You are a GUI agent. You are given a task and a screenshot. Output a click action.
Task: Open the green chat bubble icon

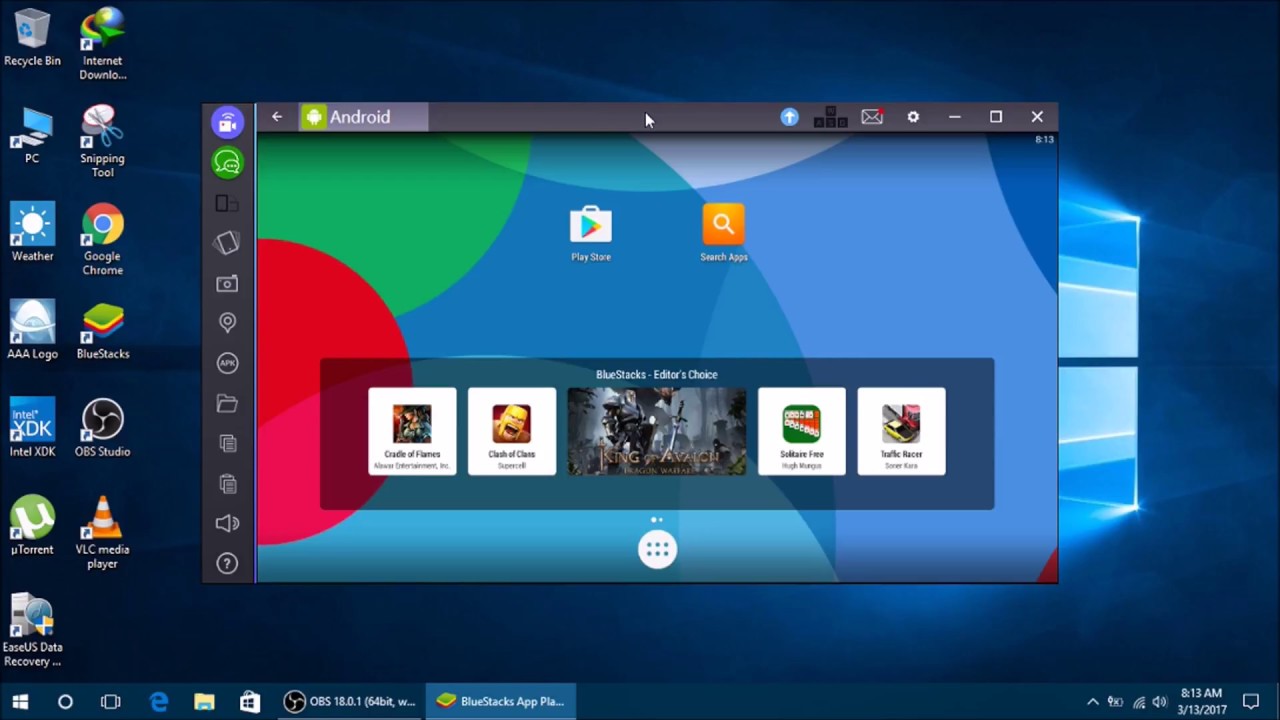click(228, 162)
